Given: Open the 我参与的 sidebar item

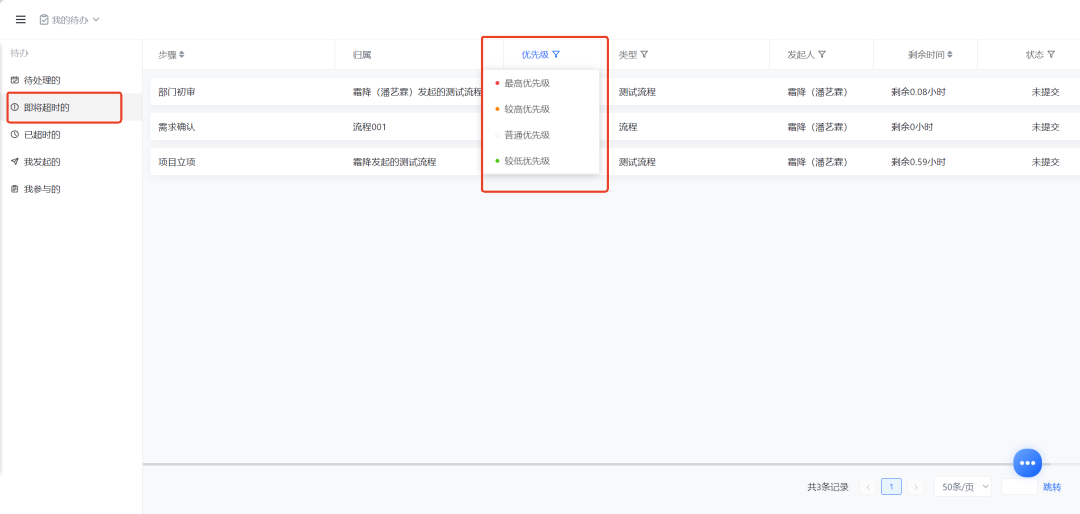Looking at the screenshot, I should (71, 189).
